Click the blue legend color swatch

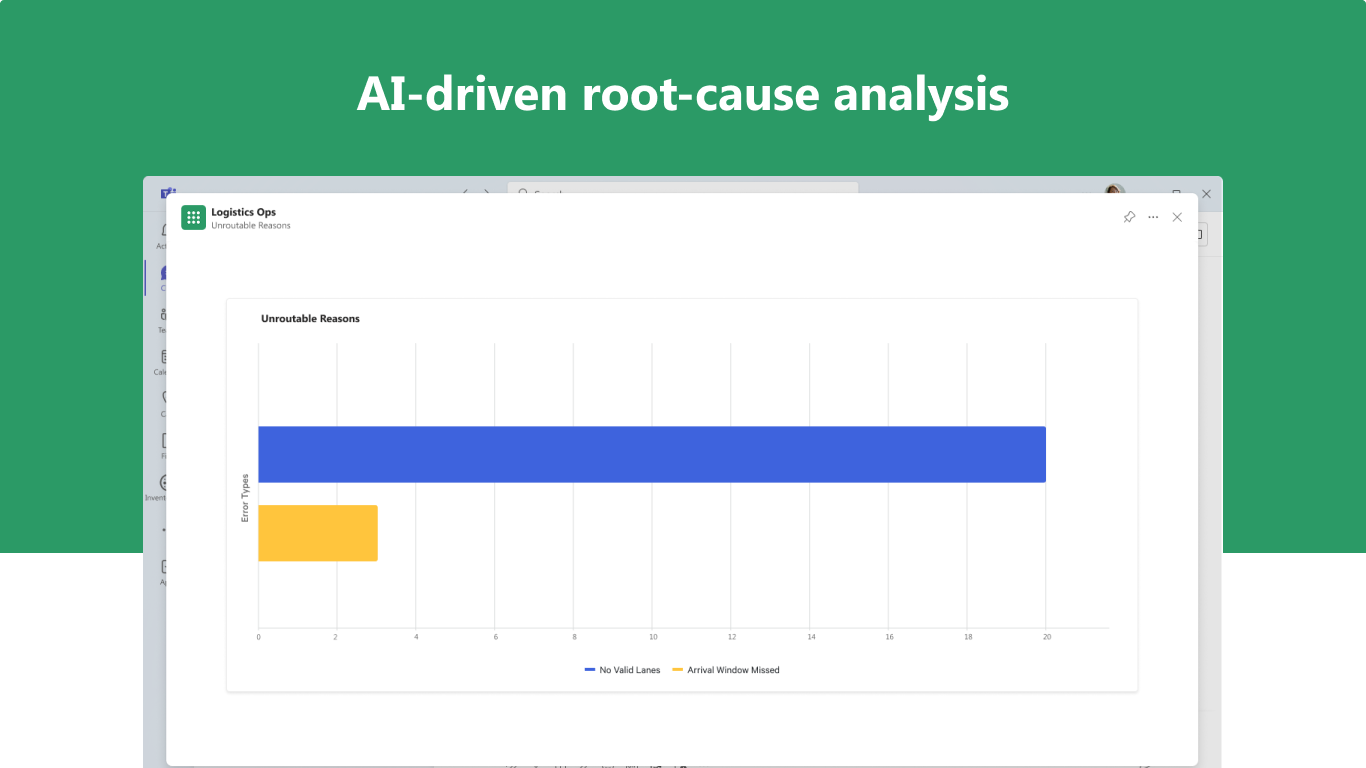pos(590,670)
